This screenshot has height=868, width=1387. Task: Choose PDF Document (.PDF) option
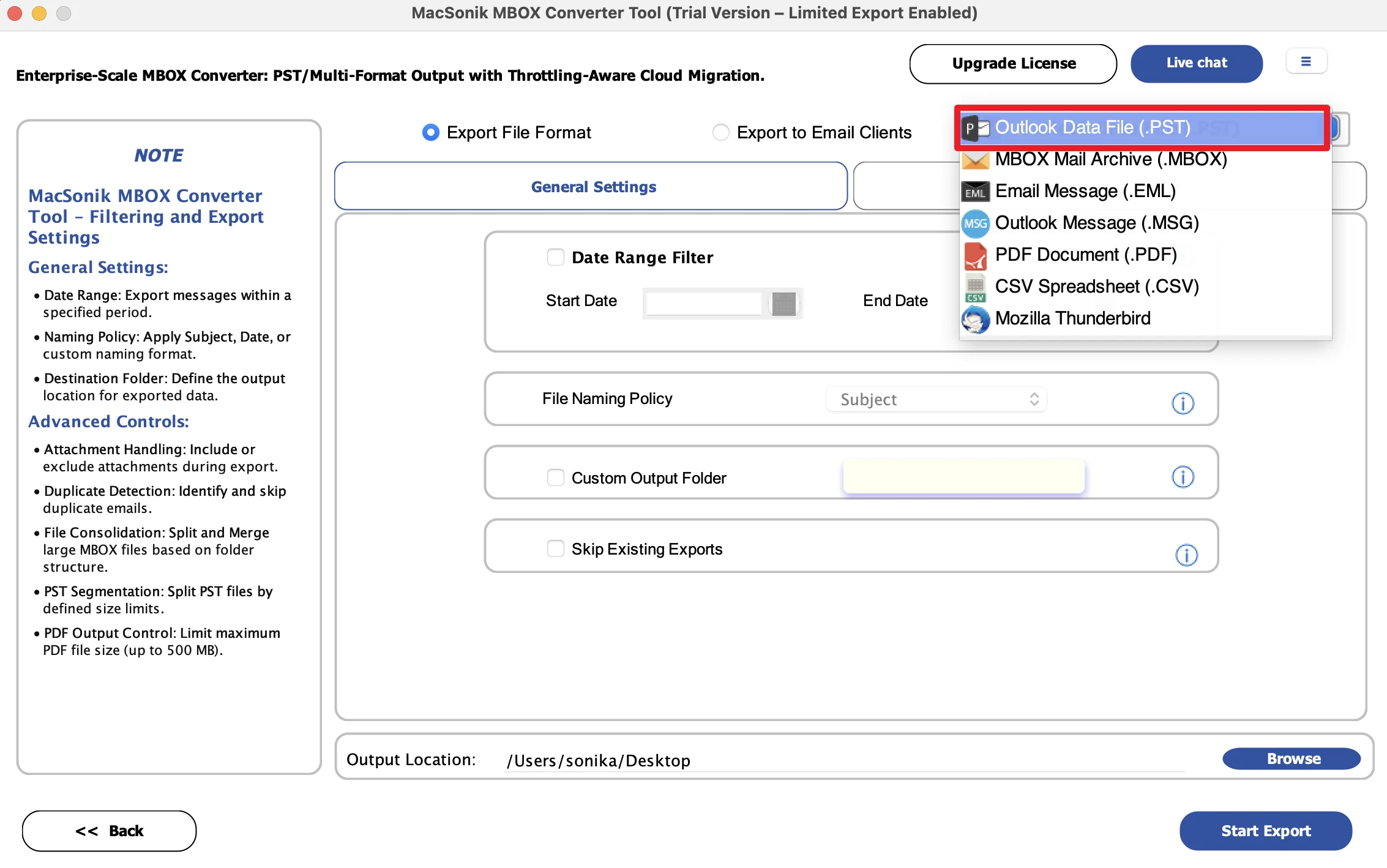tap(1145, 255)
